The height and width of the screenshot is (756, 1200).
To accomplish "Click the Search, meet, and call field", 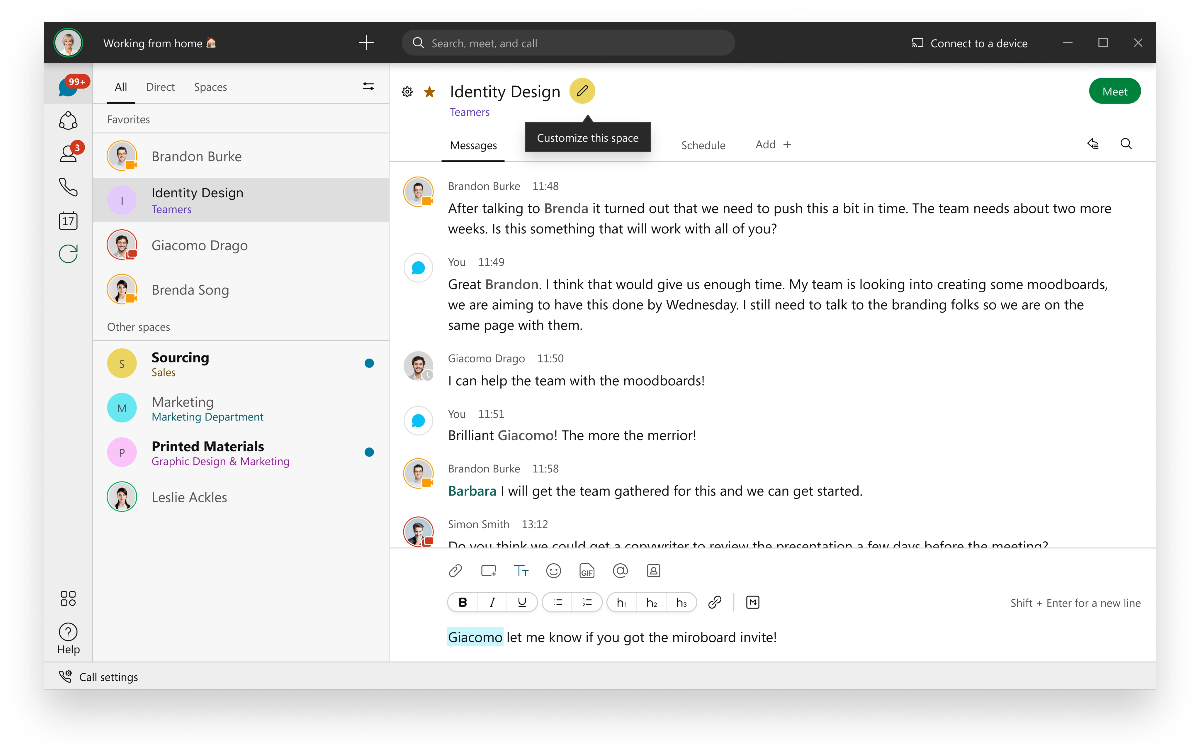I will [x=568, y=43].
